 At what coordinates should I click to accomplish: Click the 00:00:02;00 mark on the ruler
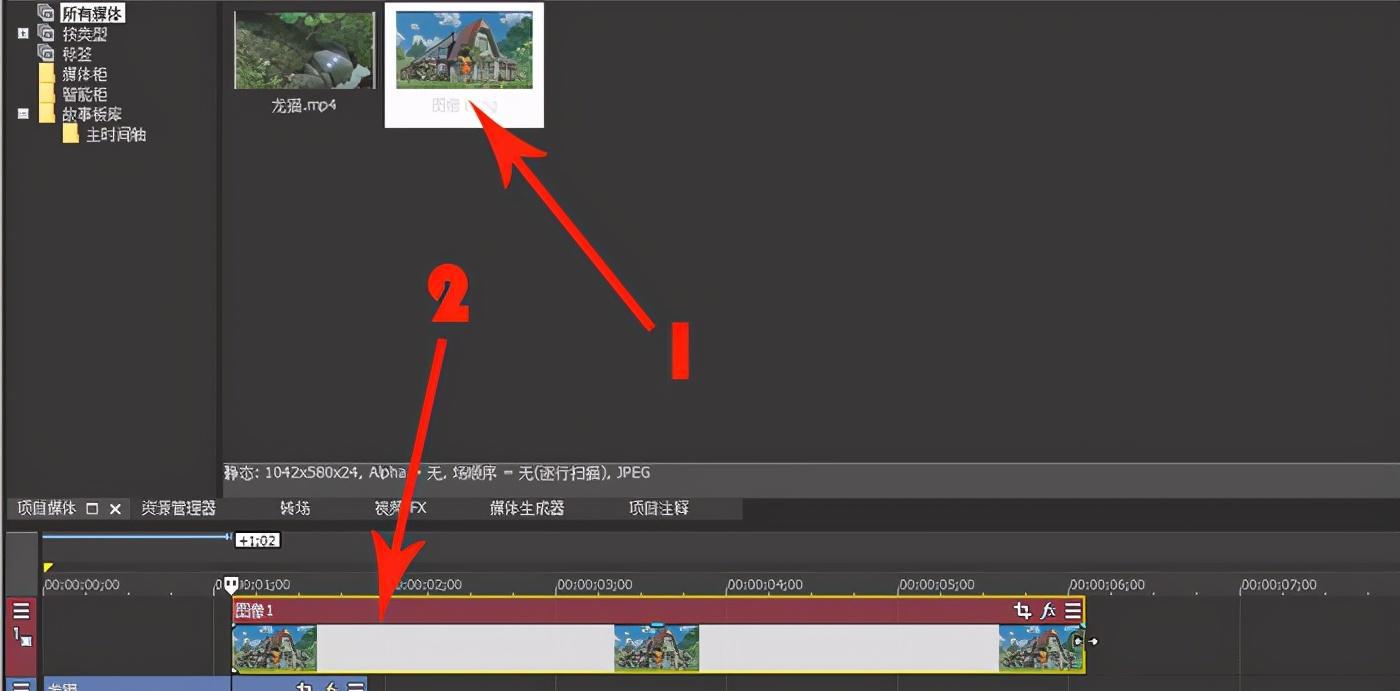(x=426, y=584)
